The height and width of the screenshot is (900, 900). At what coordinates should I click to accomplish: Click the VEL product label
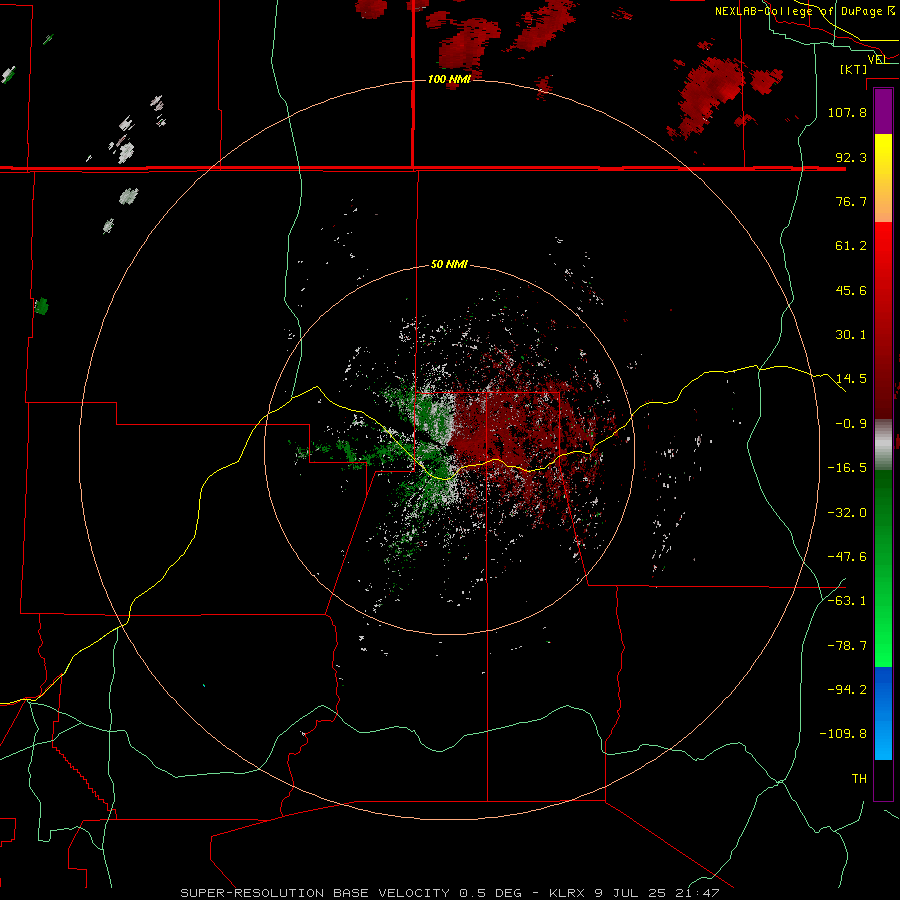(x=878, y=59)
